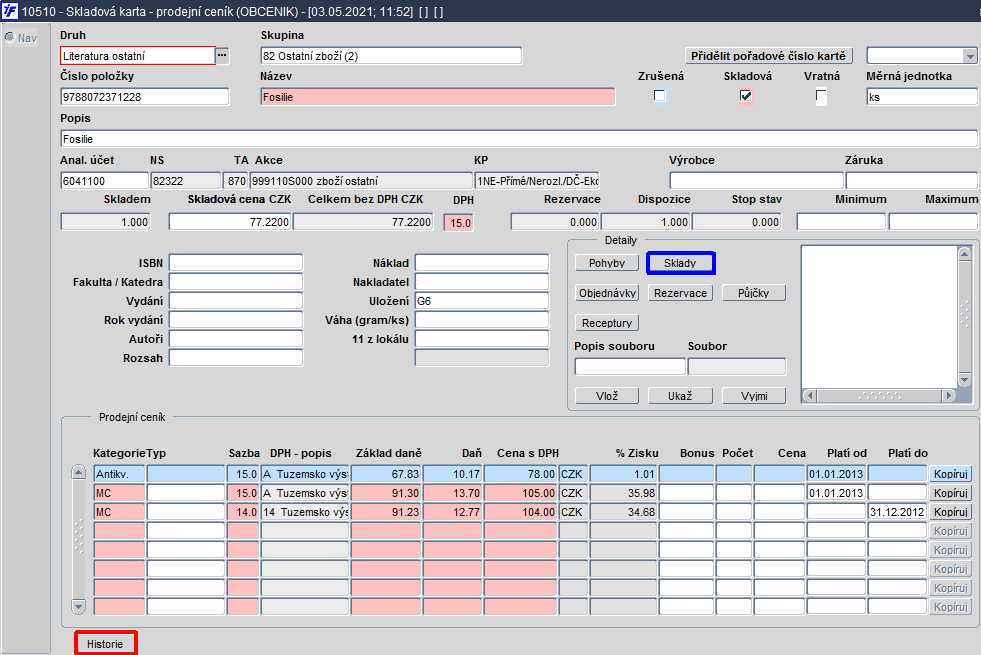Click into the ISBN input field
The height and width of the screenshot is (655, 981).
(235, 262)
